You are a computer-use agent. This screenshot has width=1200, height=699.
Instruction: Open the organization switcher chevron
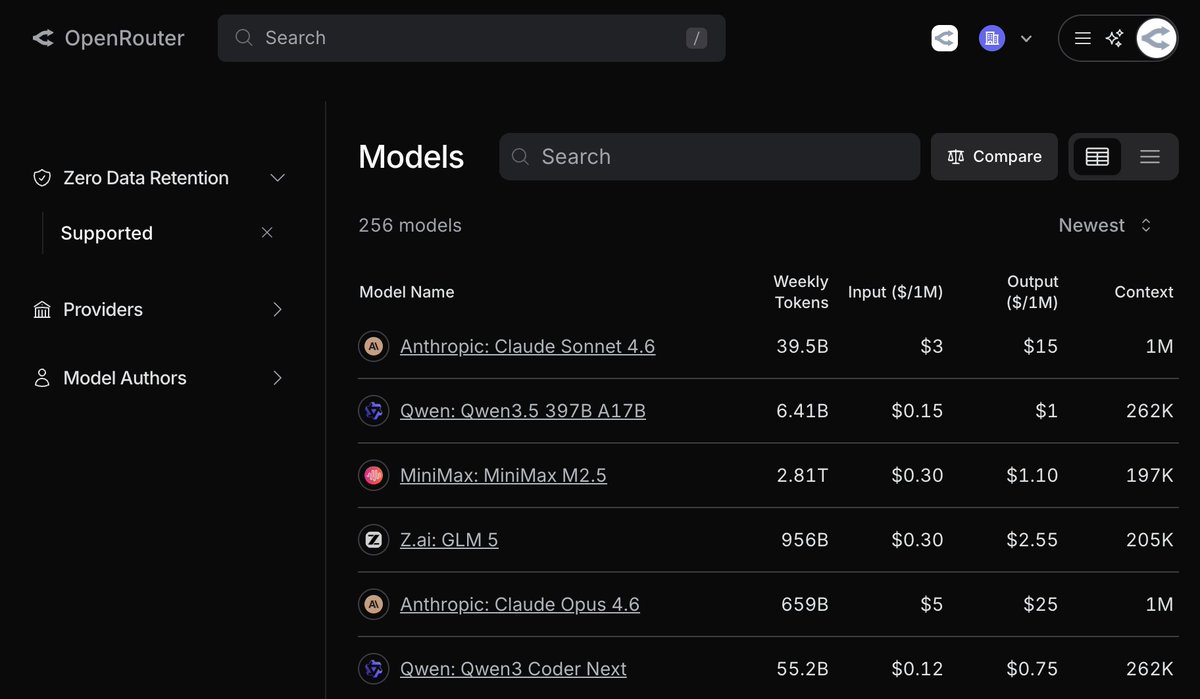click(x=1026, y=38)
